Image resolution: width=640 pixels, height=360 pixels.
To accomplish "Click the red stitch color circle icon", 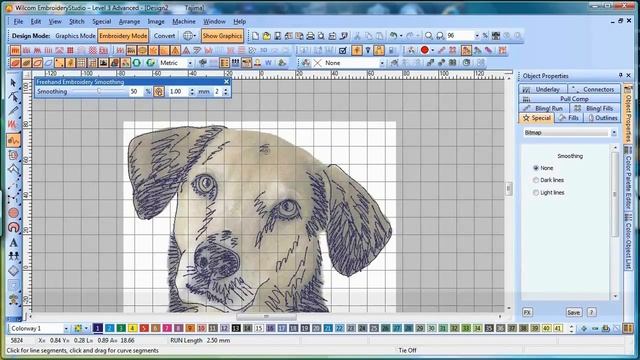I will 424,50.
